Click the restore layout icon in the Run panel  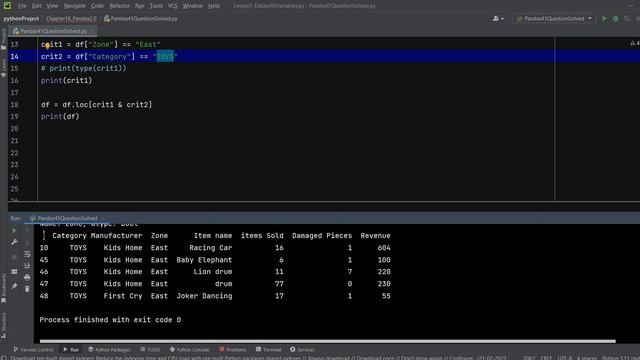[x=14, y=272]
